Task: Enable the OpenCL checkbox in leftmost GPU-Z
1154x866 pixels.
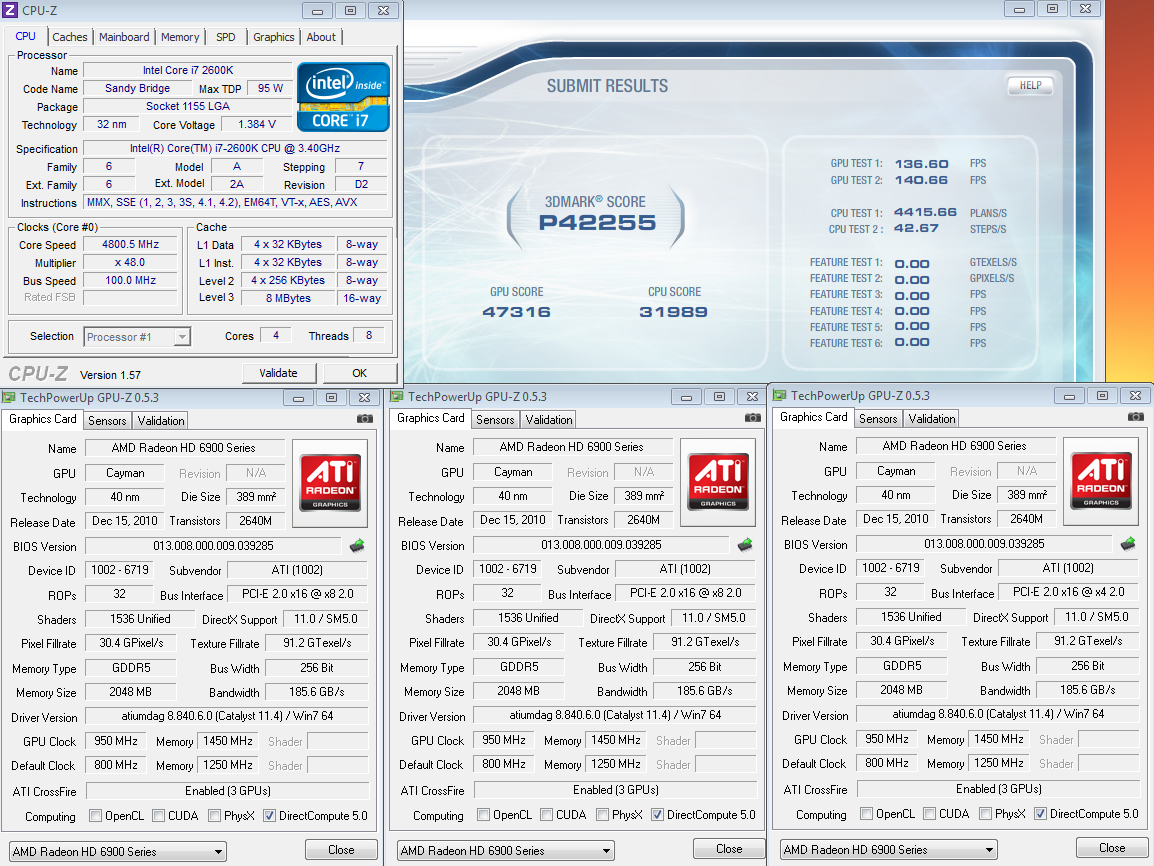Action: click(96, 816)
